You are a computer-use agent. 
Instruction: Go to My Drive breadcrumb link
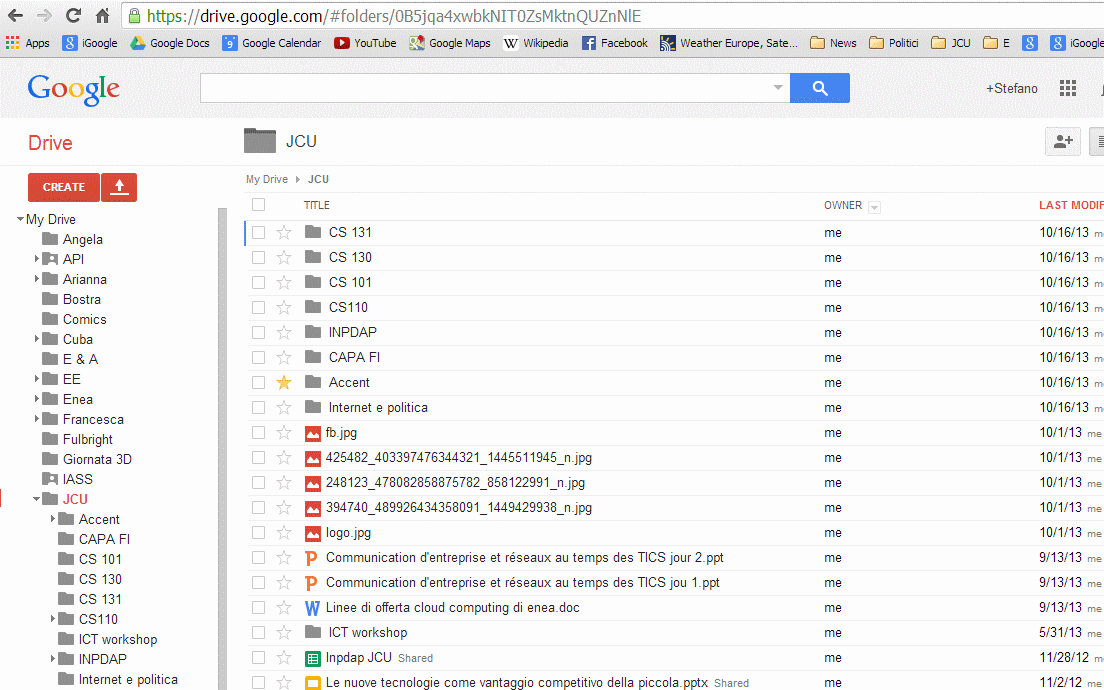(x=267, y=180)
